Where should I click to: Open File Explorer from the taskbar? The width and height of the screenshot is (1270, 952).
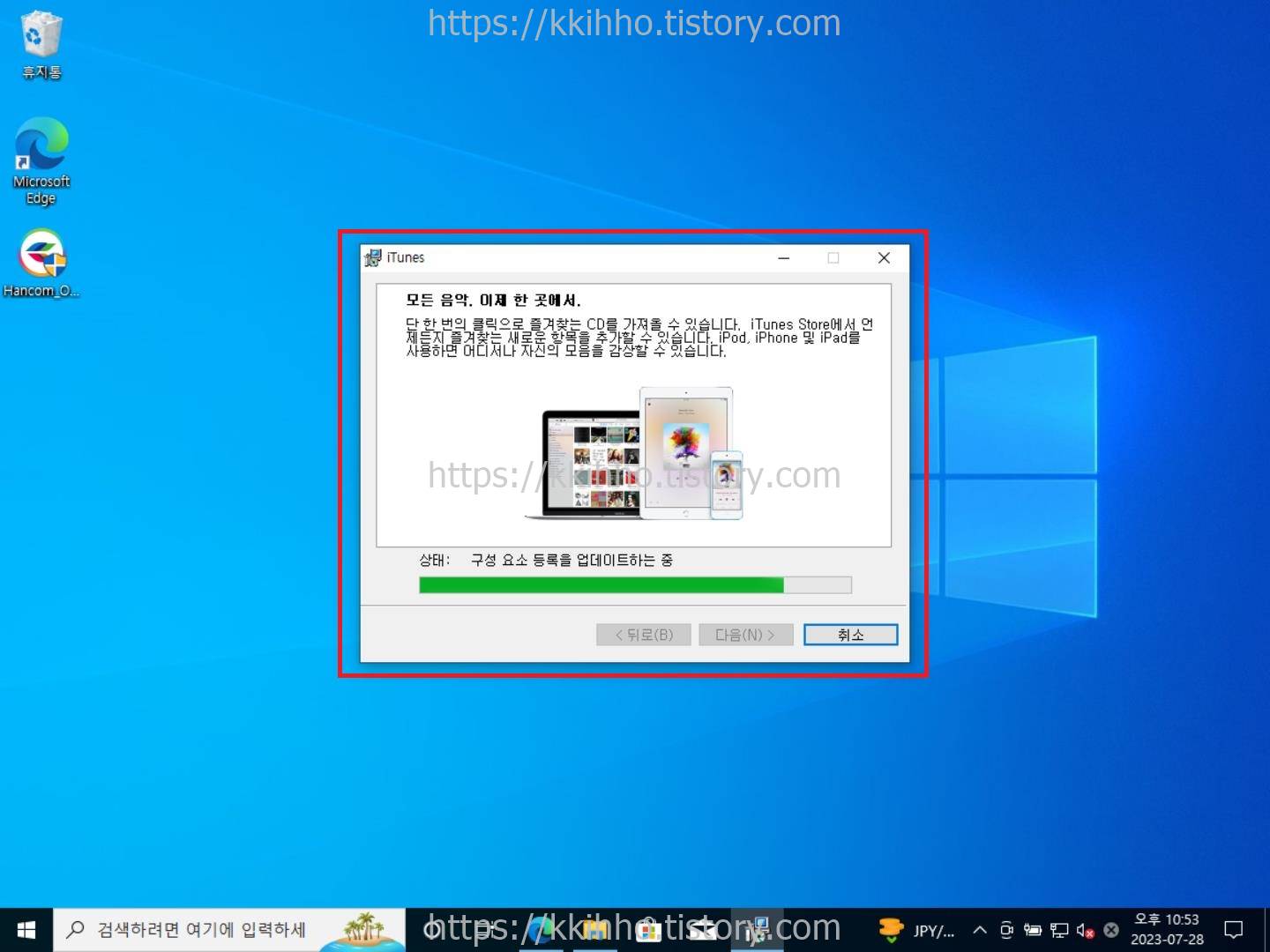click(594, 930)
